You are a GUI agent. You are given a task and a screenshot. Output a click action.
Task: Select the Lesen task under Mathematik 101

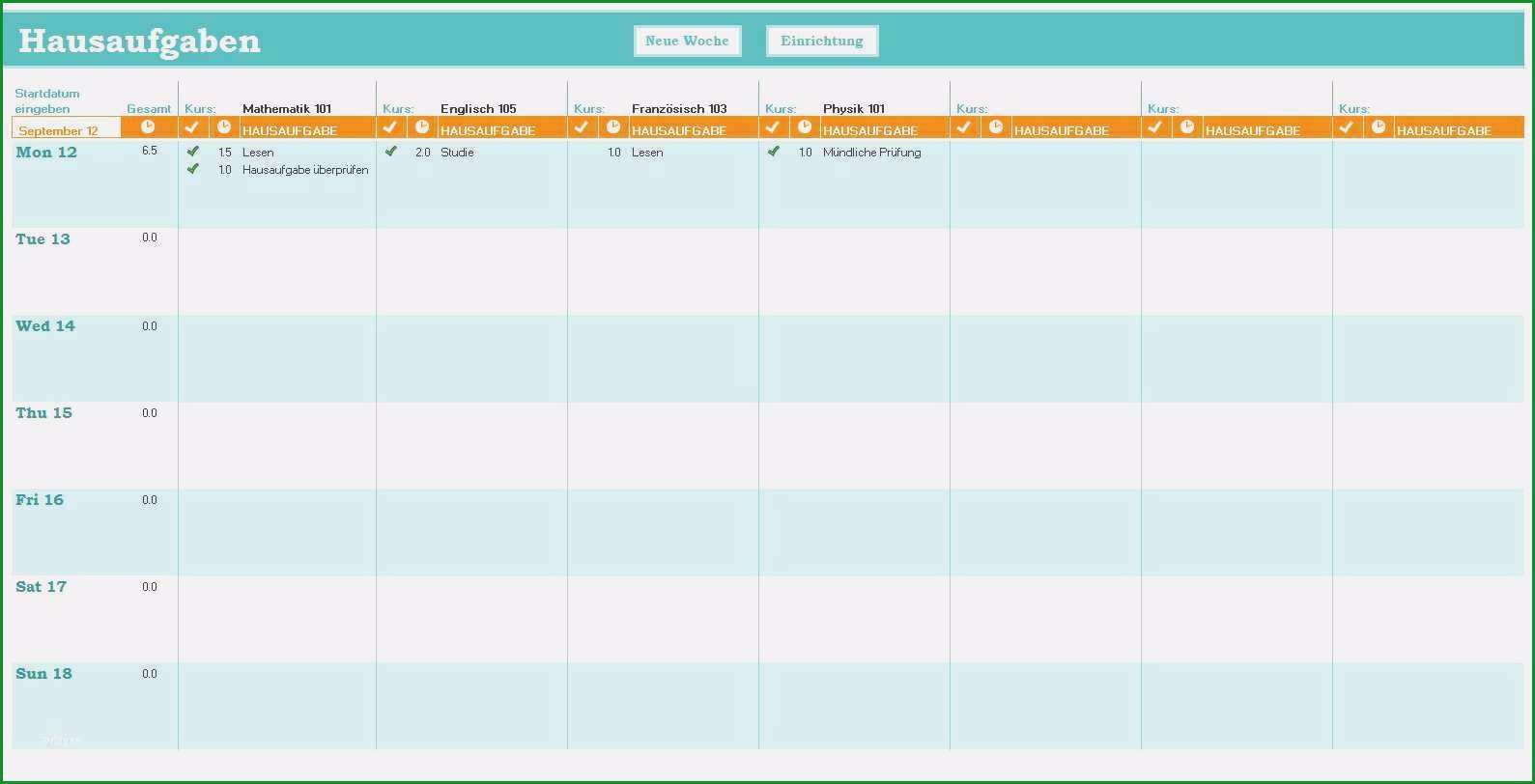pos(258,153)
